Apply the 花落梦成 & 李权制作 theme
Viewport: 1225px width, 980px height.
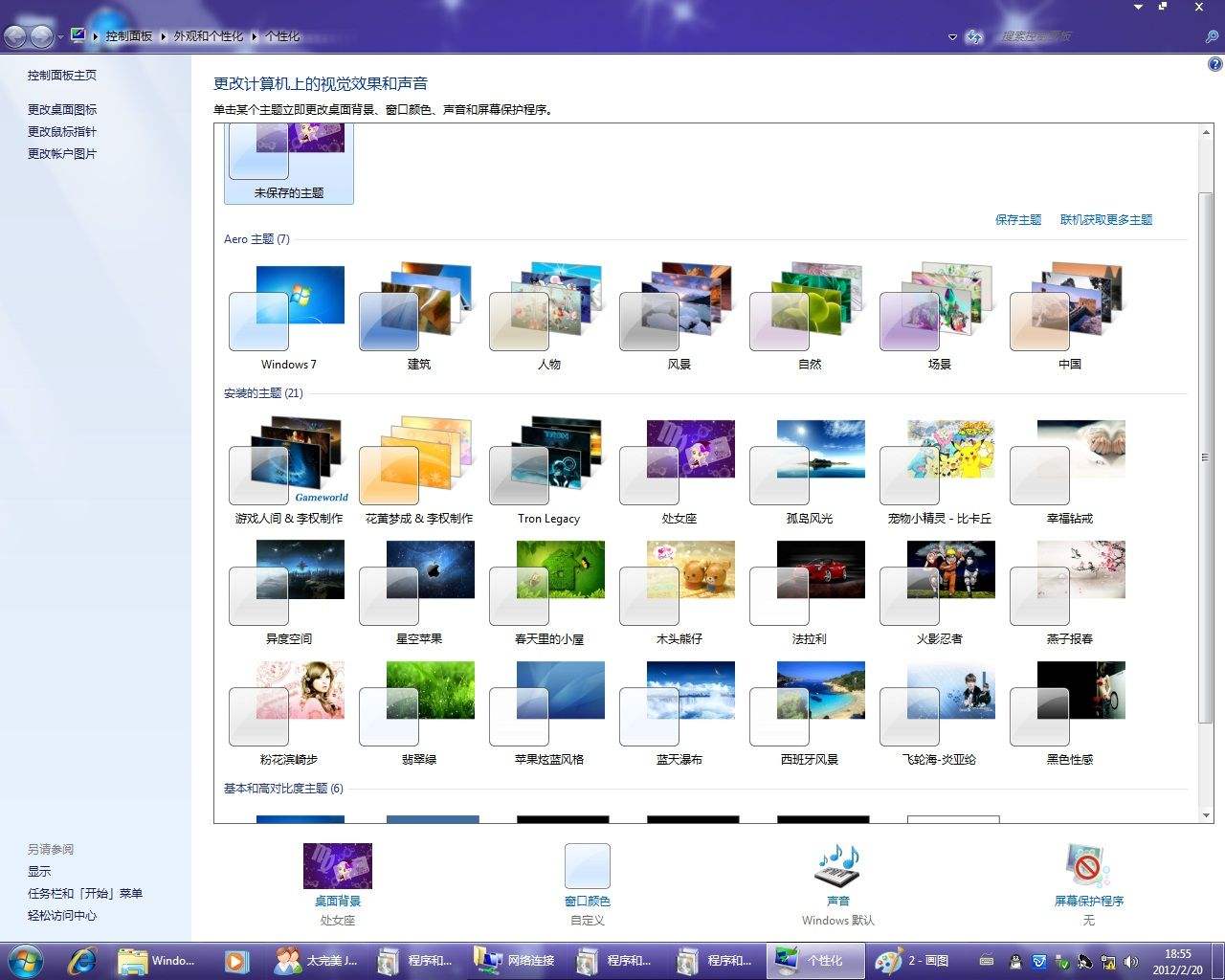tap(418, 471)
